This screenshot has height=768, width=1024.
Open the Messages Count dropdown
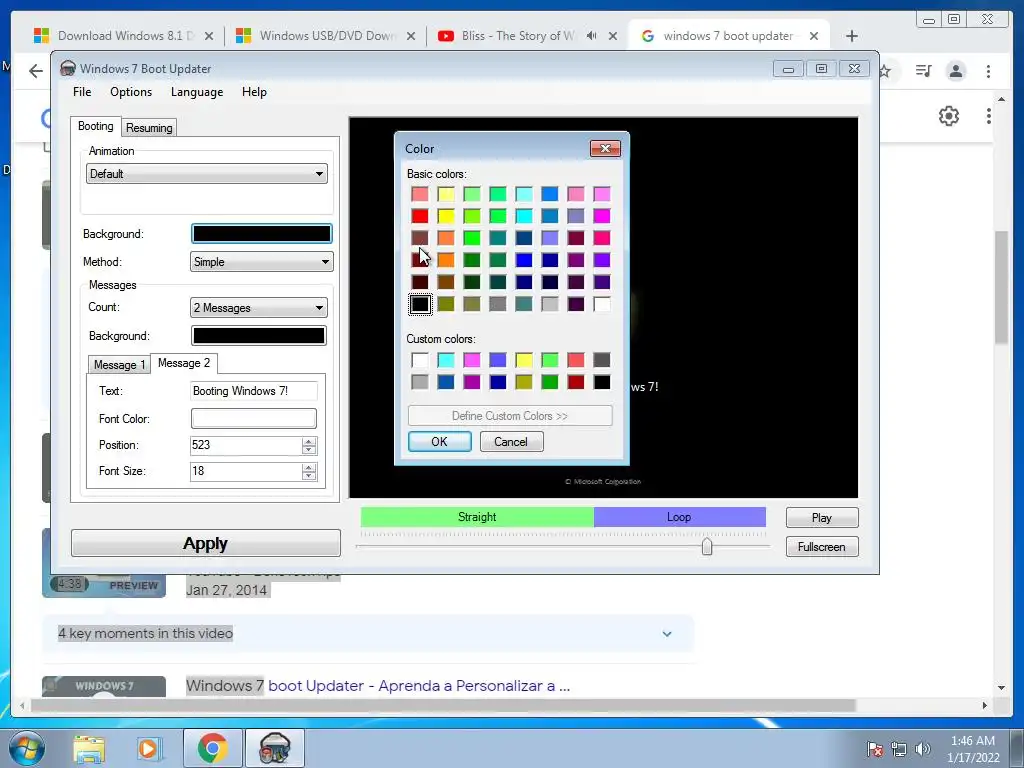coord(259,308)
